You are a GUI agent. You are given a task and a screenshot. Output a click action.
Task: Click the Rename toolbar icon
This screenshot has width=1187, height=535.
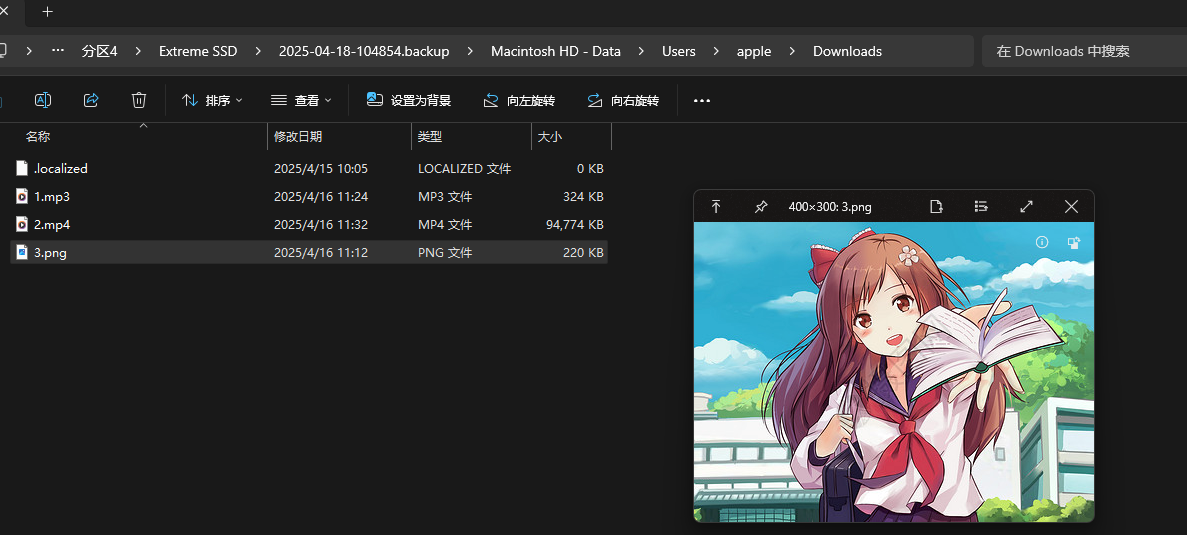(43, 100)
